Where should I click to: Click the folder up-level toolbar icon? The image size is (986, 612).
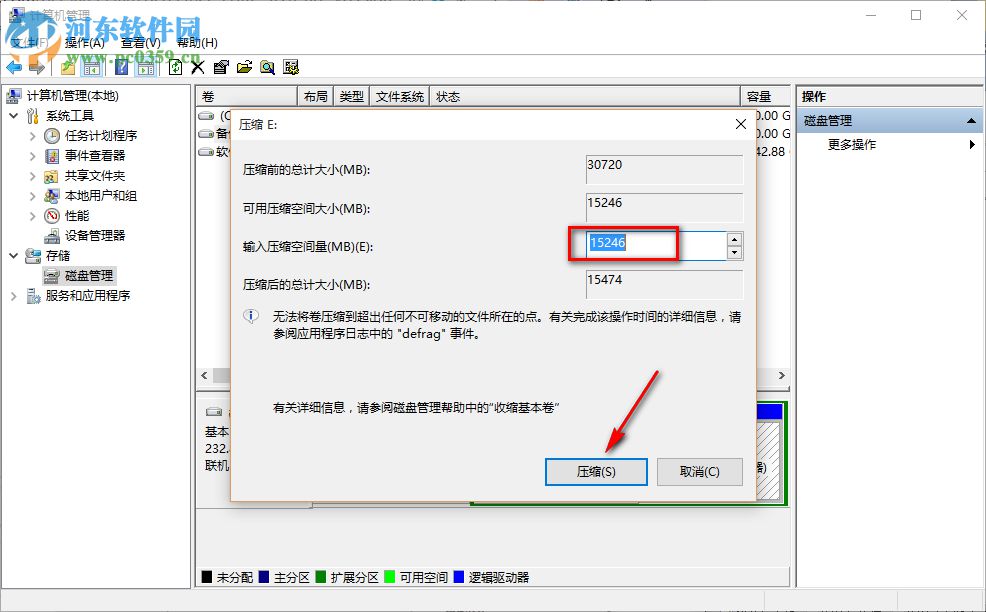pyautogui.click(x=68, y=67)
